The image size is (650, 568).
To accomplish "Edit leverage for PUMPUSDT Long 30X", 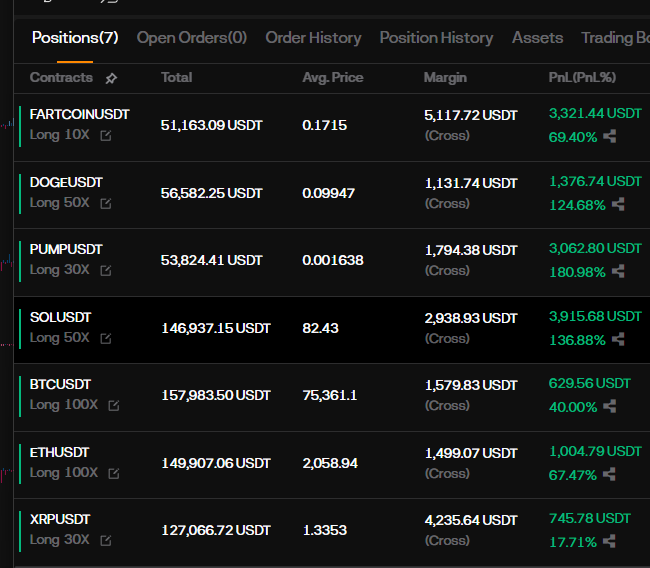I will pyautogui.click(x=106, y=271).
